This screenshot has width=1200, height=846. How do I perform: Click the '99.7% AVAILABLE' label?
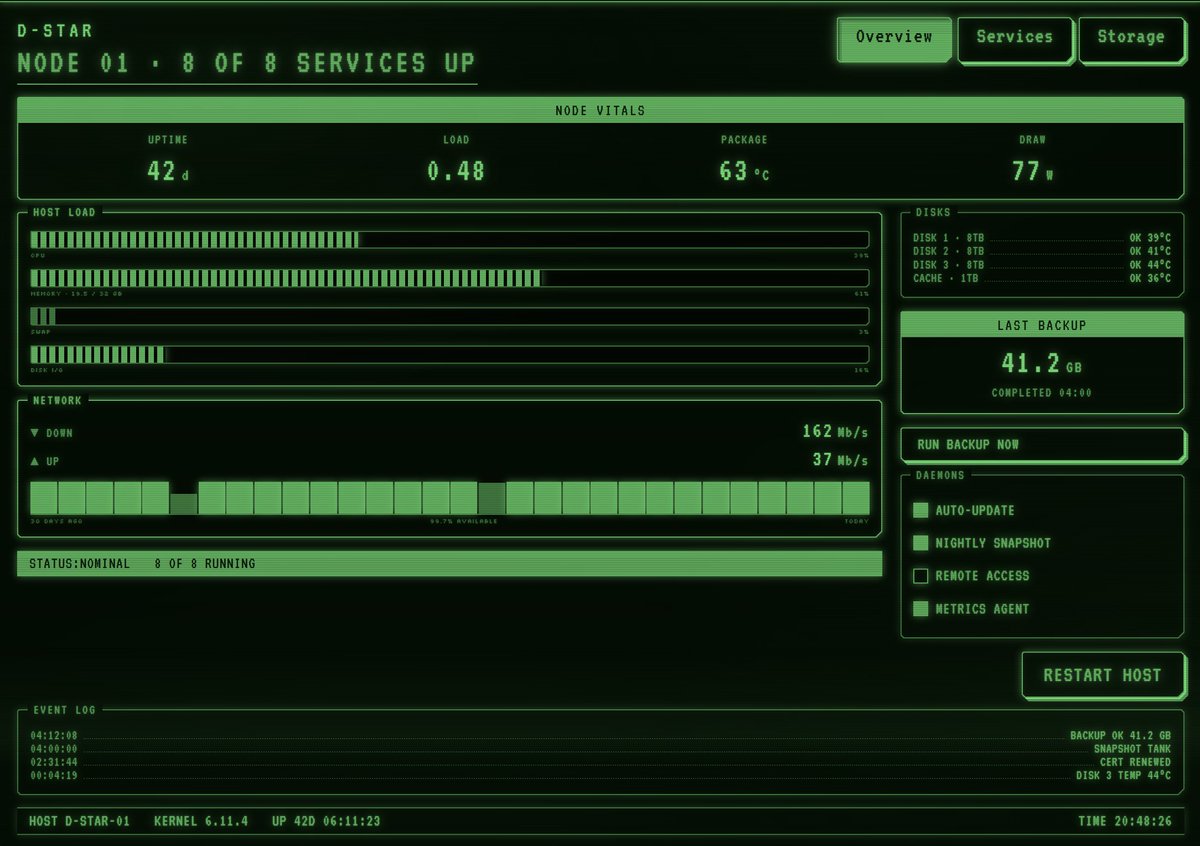pyautogui.click(x=464, y=521)
